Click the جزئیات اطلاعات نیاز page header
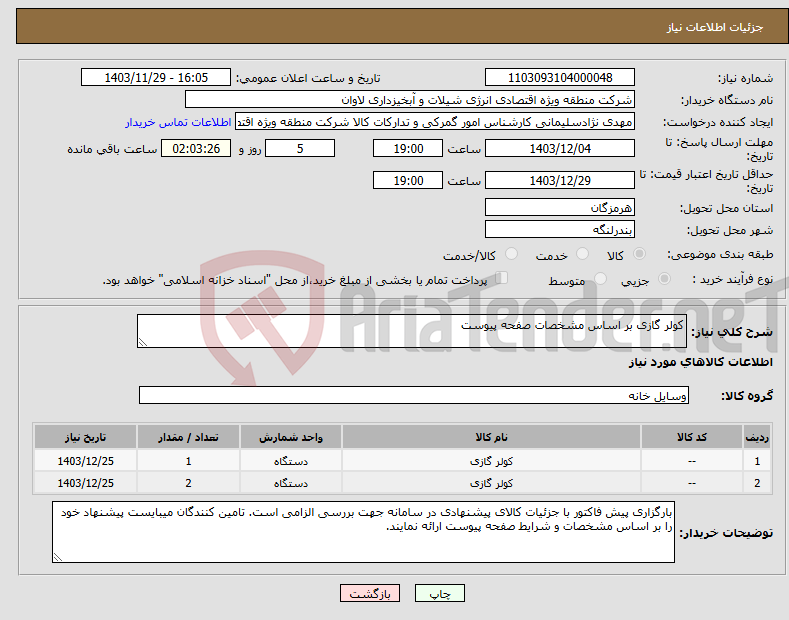The height and width of the screenshot is (620, 789). [715, 27]
